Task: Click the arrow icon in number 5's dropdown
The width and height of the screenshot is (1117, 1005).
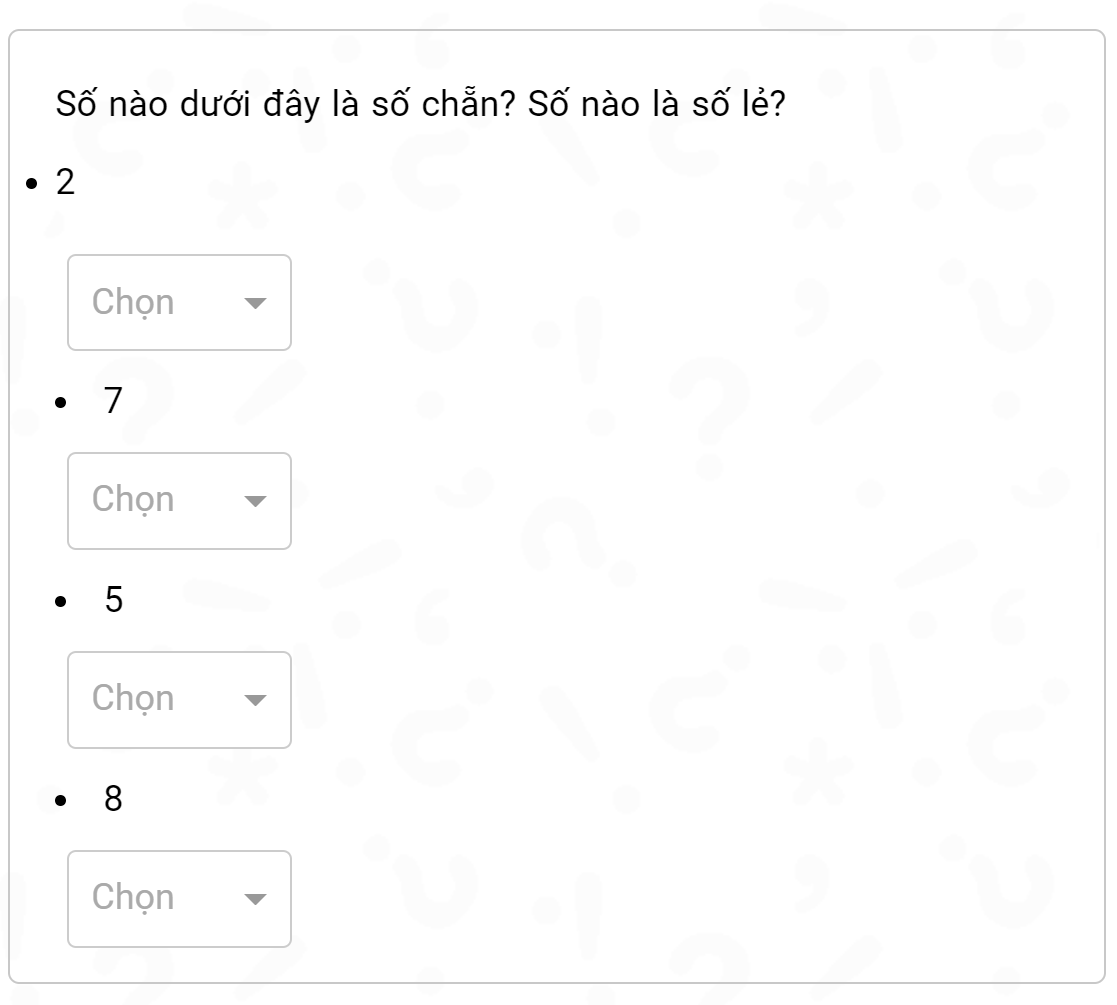Action: pos(256,700)
